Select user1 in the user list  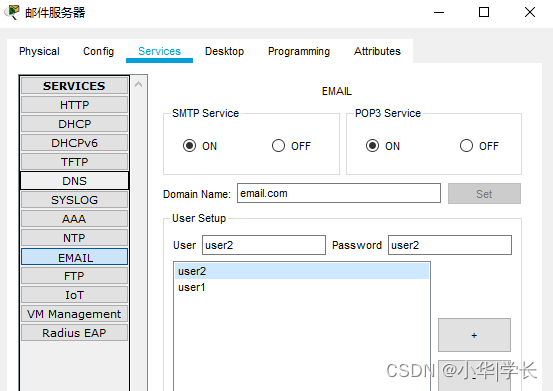[302, 287]
